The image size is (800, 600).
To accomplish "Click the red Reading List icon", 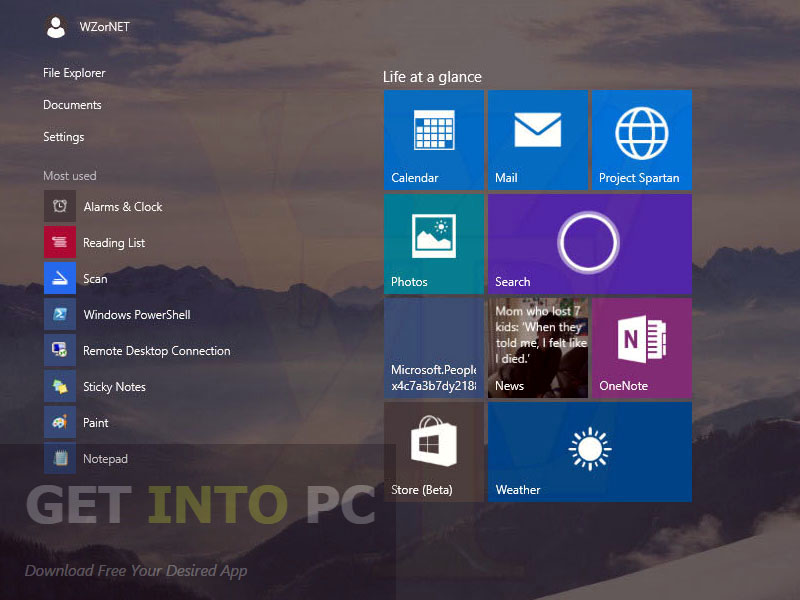I will coord(60,242).
